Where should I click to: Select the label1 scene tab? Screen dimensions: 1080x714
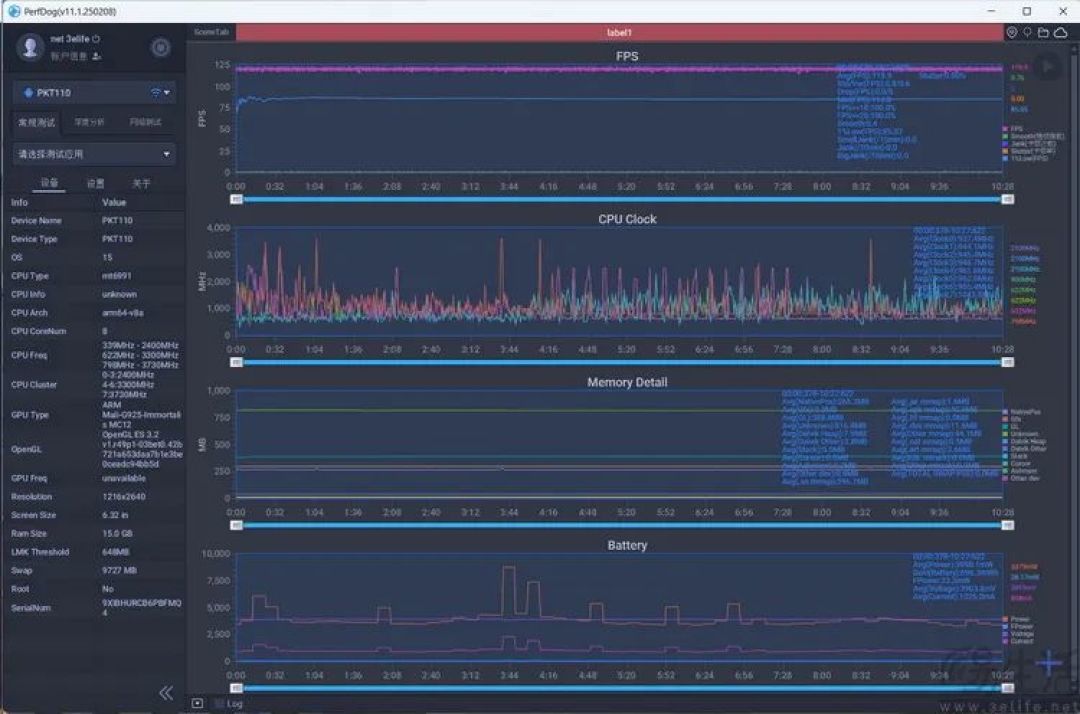[619, 32]
